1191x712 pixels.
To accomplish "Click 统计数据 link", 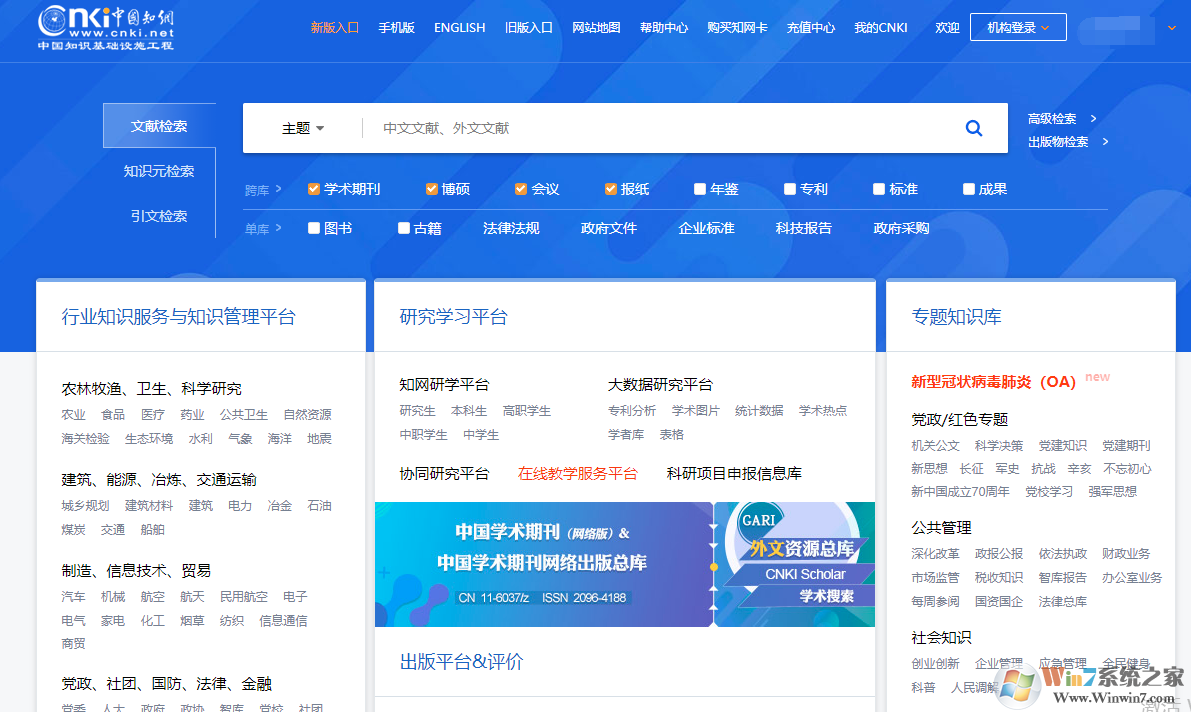I will (759, 410).
